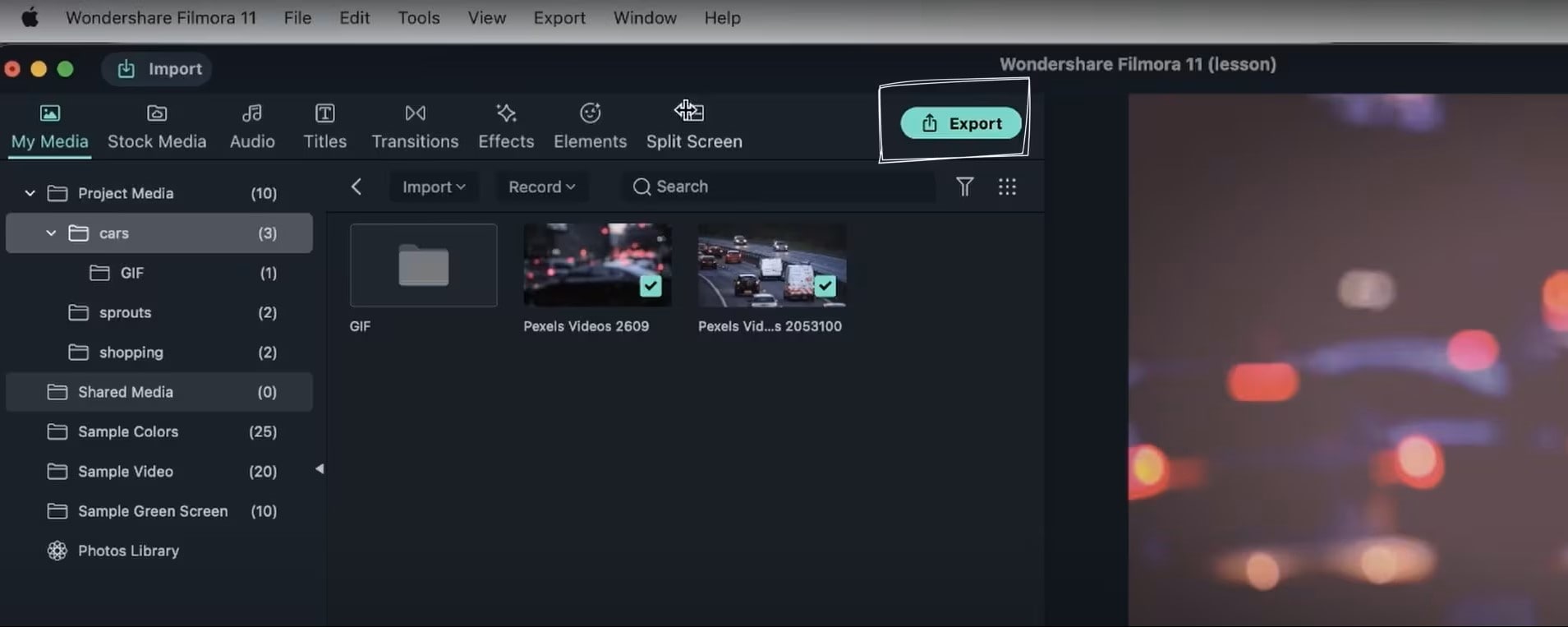Open Wondershare Filmora 11 app menu
The width and height of the screenshot is (1568, 627).
[161, 17]
